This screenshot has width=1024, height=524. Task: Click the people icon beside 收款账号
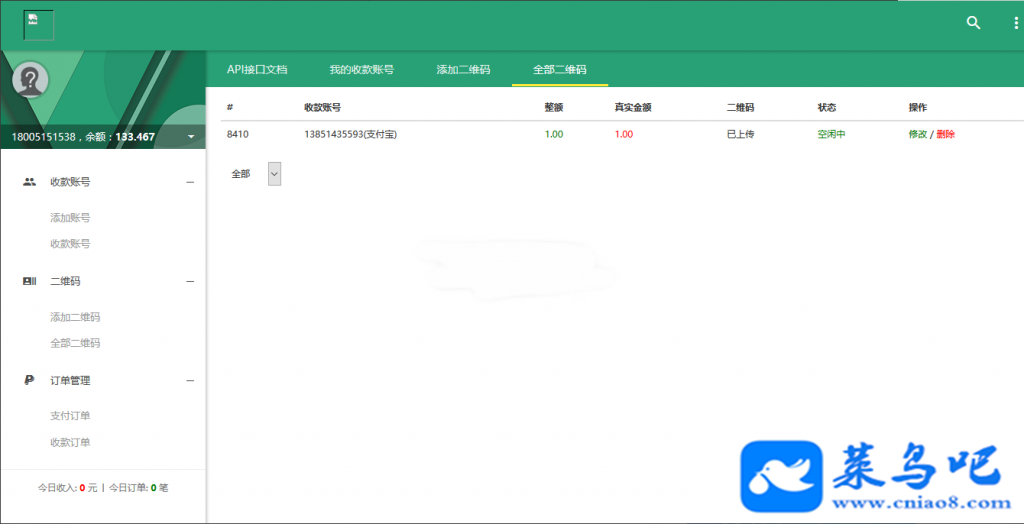coord(29,182)
